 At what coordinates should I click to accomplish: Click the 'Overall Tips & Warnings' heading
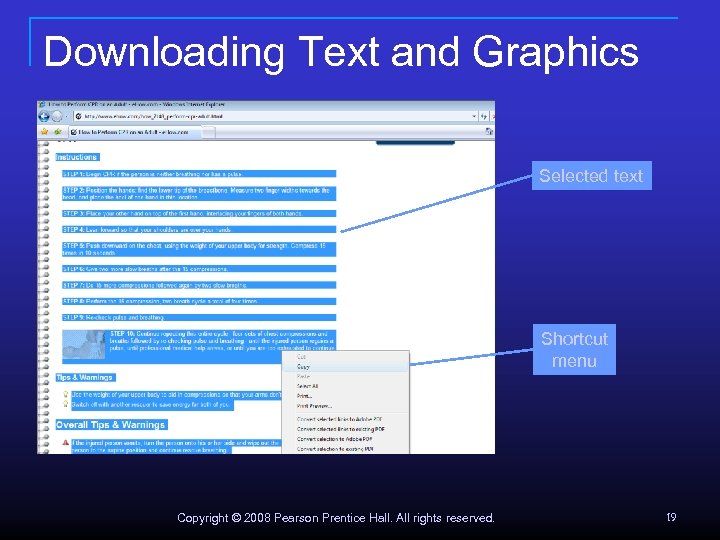(111, 425)
